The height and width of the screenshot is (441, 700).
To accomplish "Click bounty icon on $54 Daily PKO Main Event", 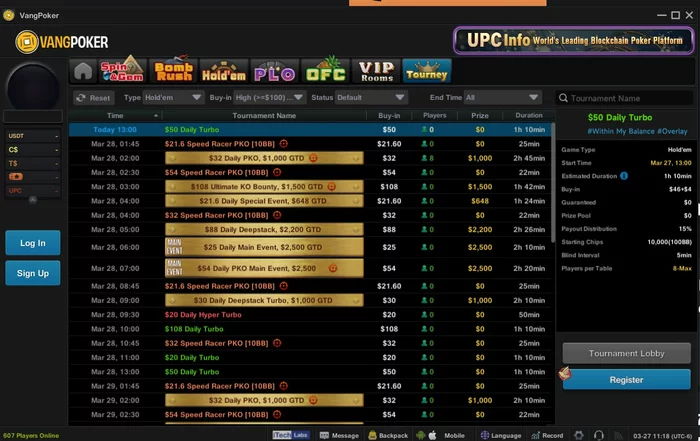I will click(333, 268).
